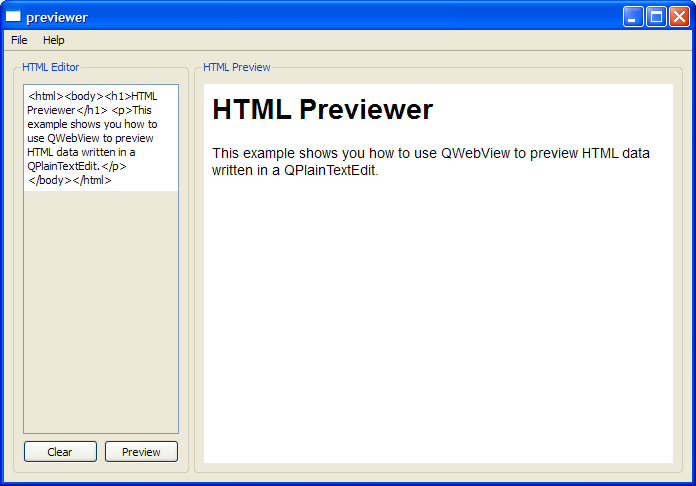Click QPlainTextEdit text in the preview pane
The width and height of the screenshot is (696, 486).
click(x=330, y=170)
